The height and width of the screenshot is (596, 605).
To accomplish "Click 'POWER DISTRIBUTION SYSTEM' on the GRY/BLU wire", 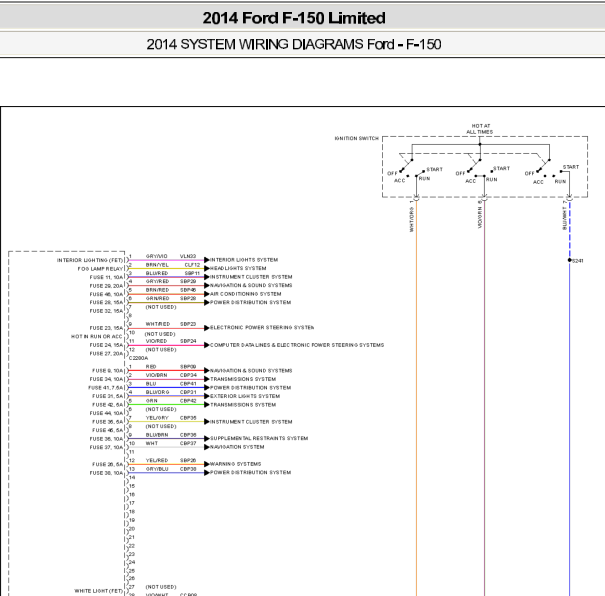I will (x=250, y=473).
